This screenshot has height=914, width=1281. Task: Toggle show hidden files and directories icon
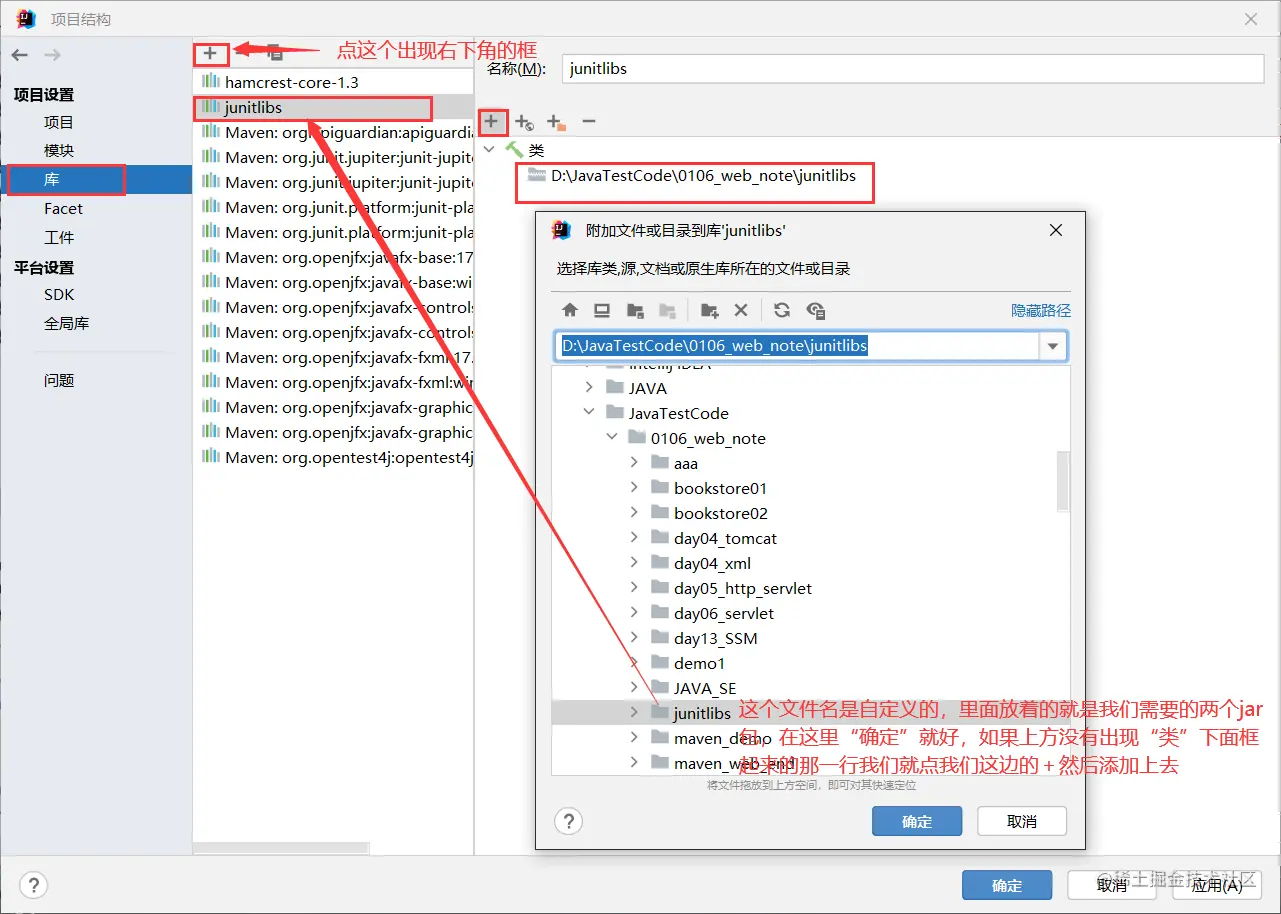coord(816,310)
